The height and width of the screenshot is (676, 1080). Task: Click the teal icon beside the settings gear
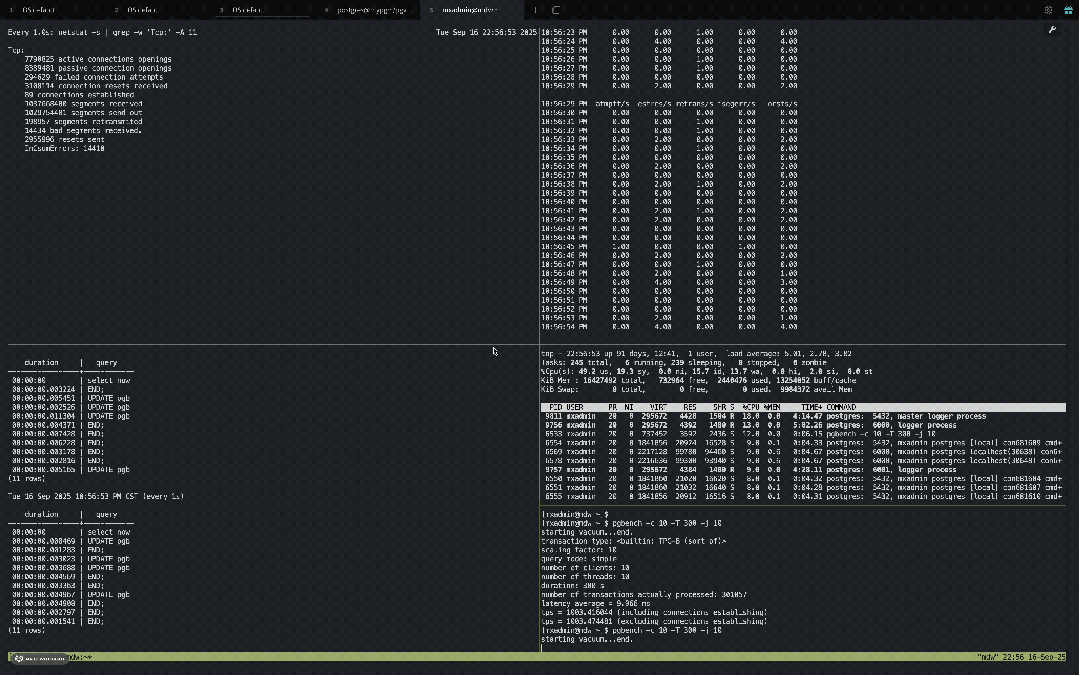1068,10
